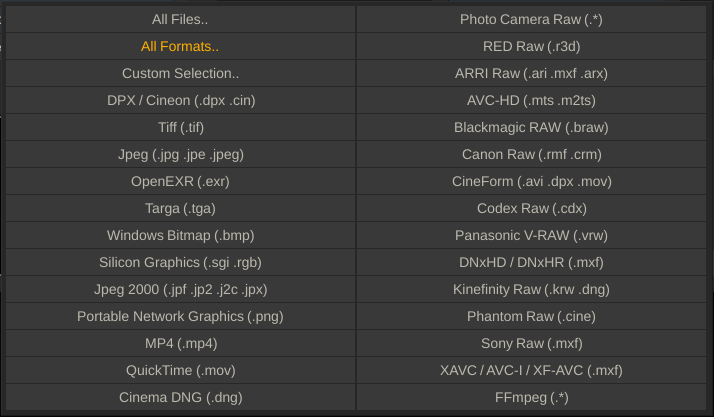The image size is (714, 417).
Task: Select Tiff (.tif) format
Action: 180,127
